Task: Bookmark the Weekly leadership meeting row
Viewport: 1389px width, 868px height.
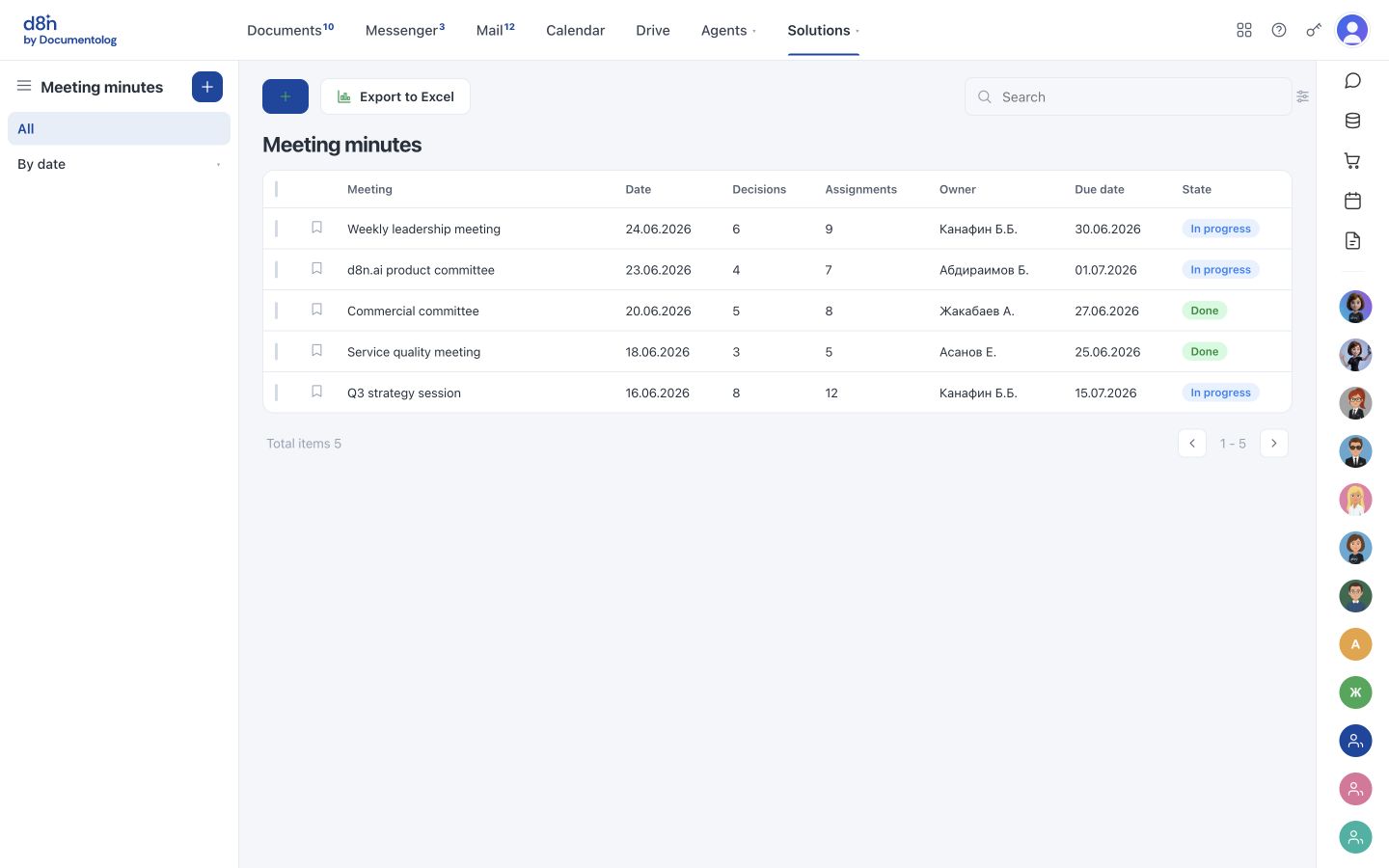Action: click(x=316, y=228)
